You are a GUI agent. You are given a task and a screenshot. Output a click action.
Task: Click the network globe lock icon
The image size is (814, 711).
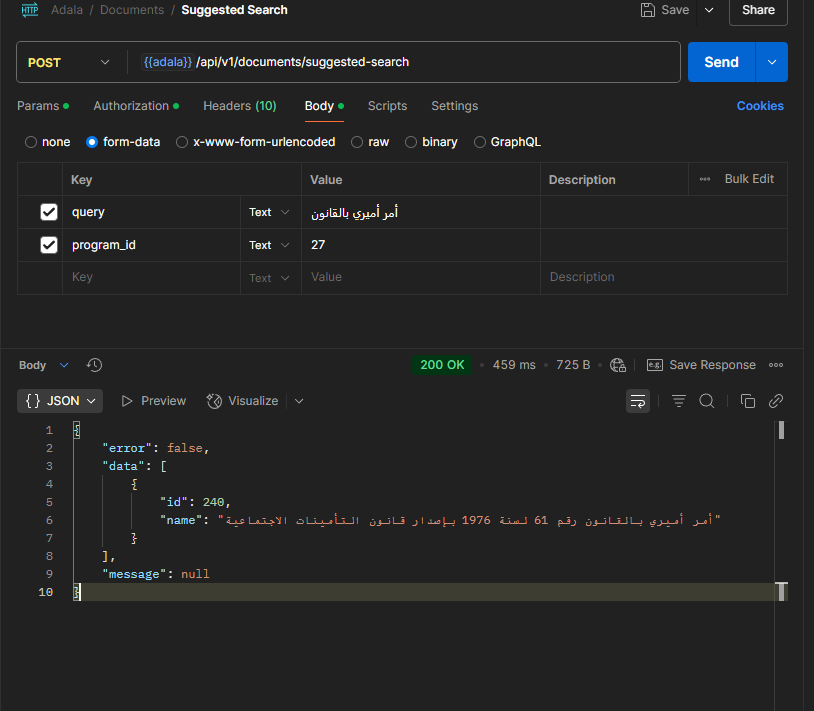pos(618,365)
